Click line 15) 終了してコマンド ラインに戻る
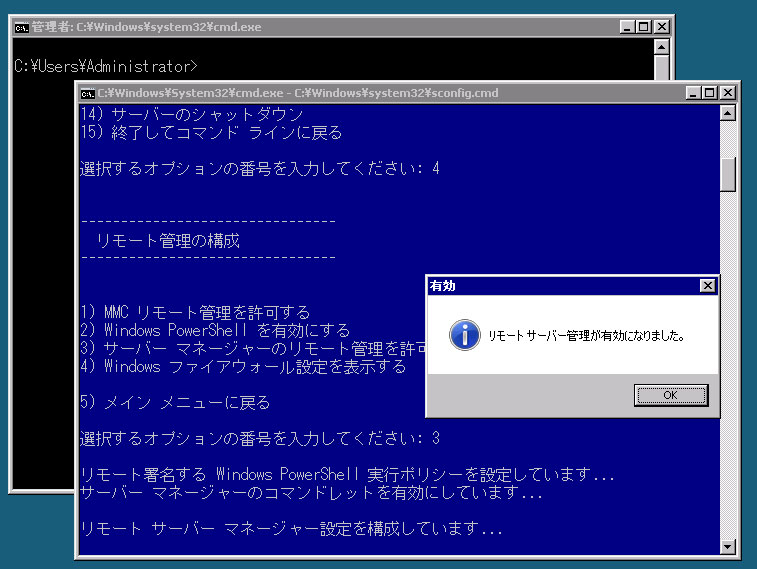Image resolution: width=757 pixels, height=569 pixels. pos(211,132)
